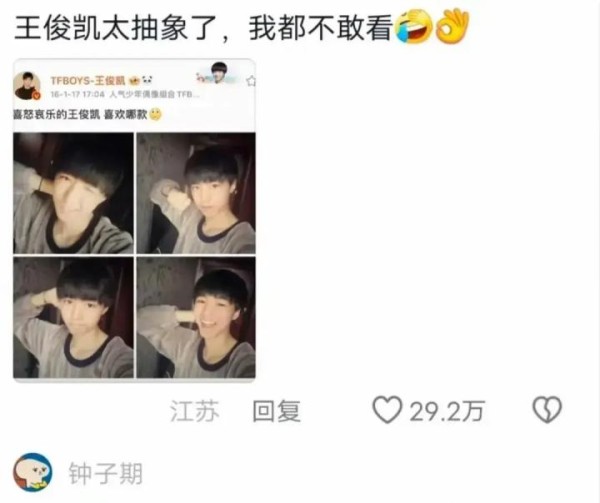Reply using the 回复 button
The image size is (600, 503).
coord(276,411)
